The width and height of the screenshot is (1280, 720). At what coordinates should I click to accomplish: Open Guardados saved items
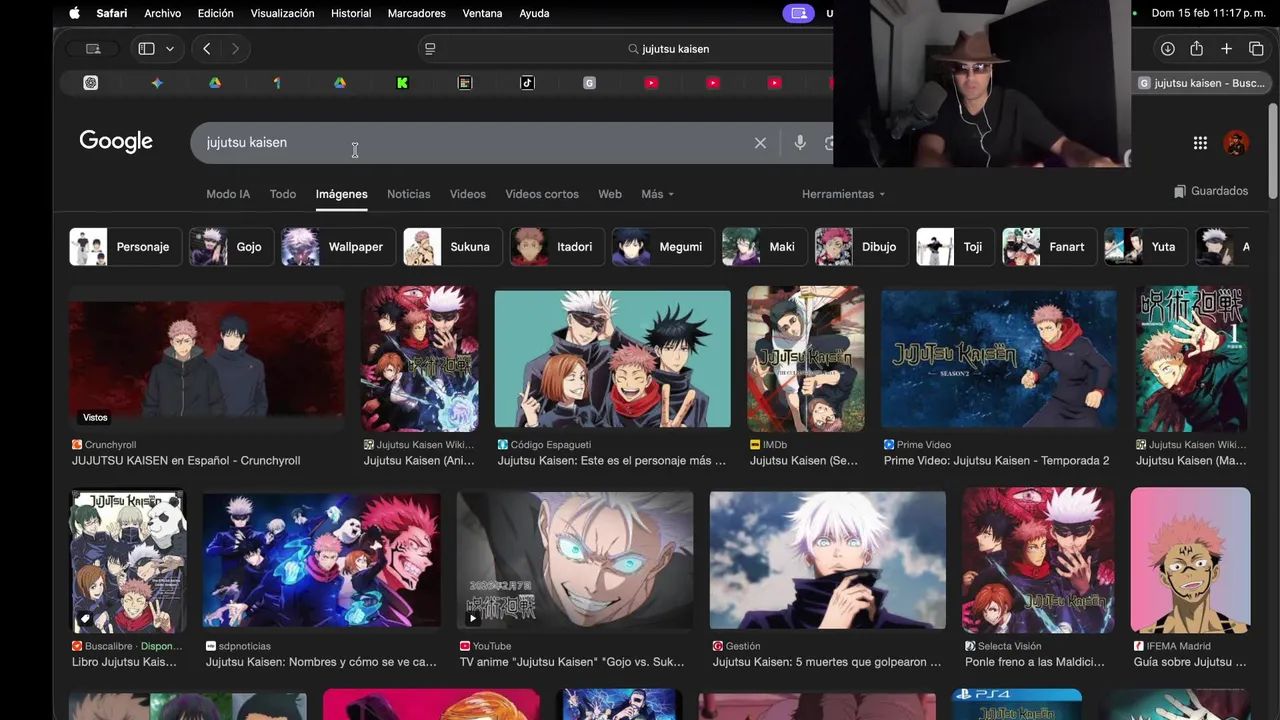click(x=1210, y=191)
